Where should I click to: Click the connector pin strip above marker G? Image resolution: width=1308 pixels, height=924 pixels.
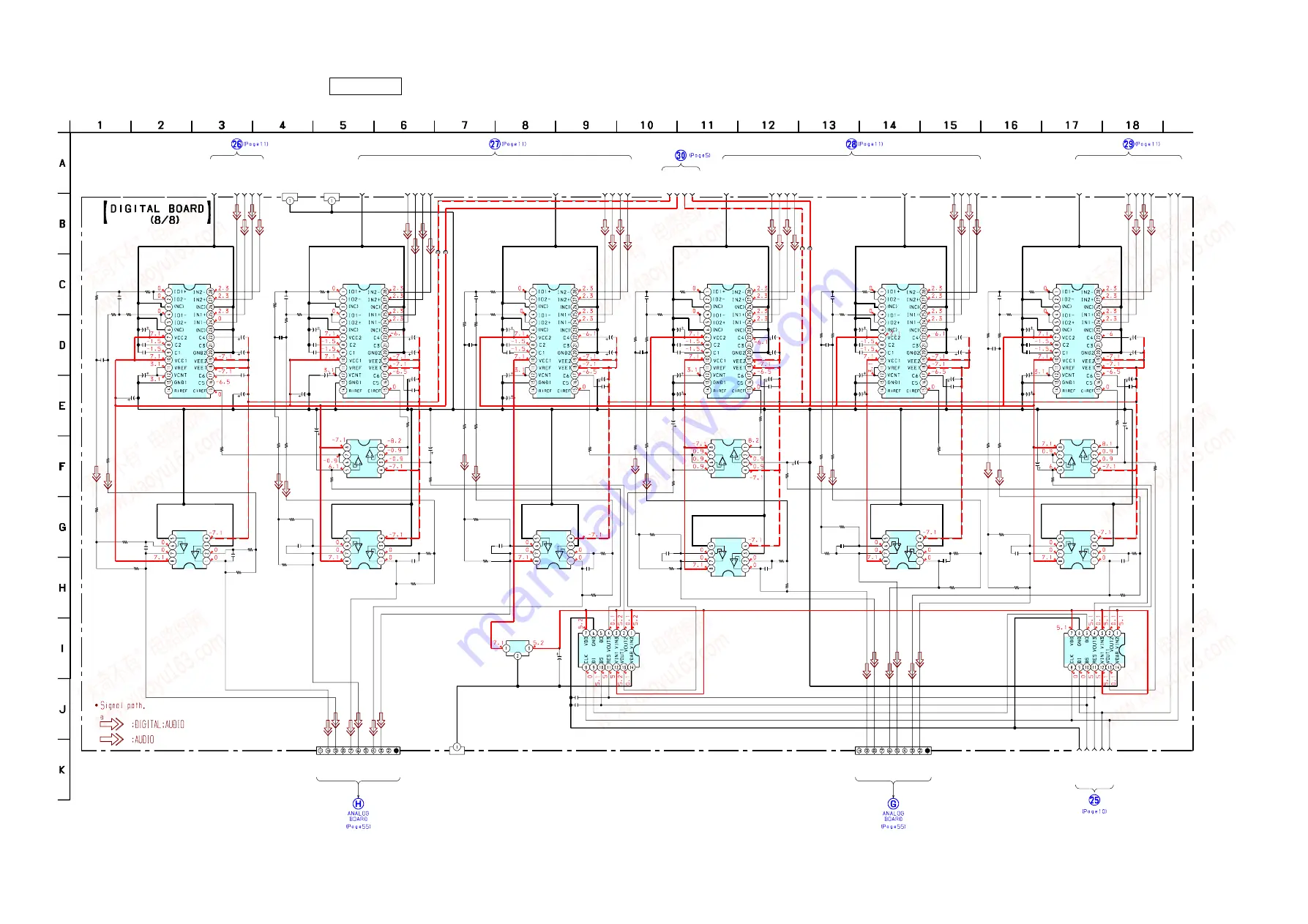(x=893, y=751)
